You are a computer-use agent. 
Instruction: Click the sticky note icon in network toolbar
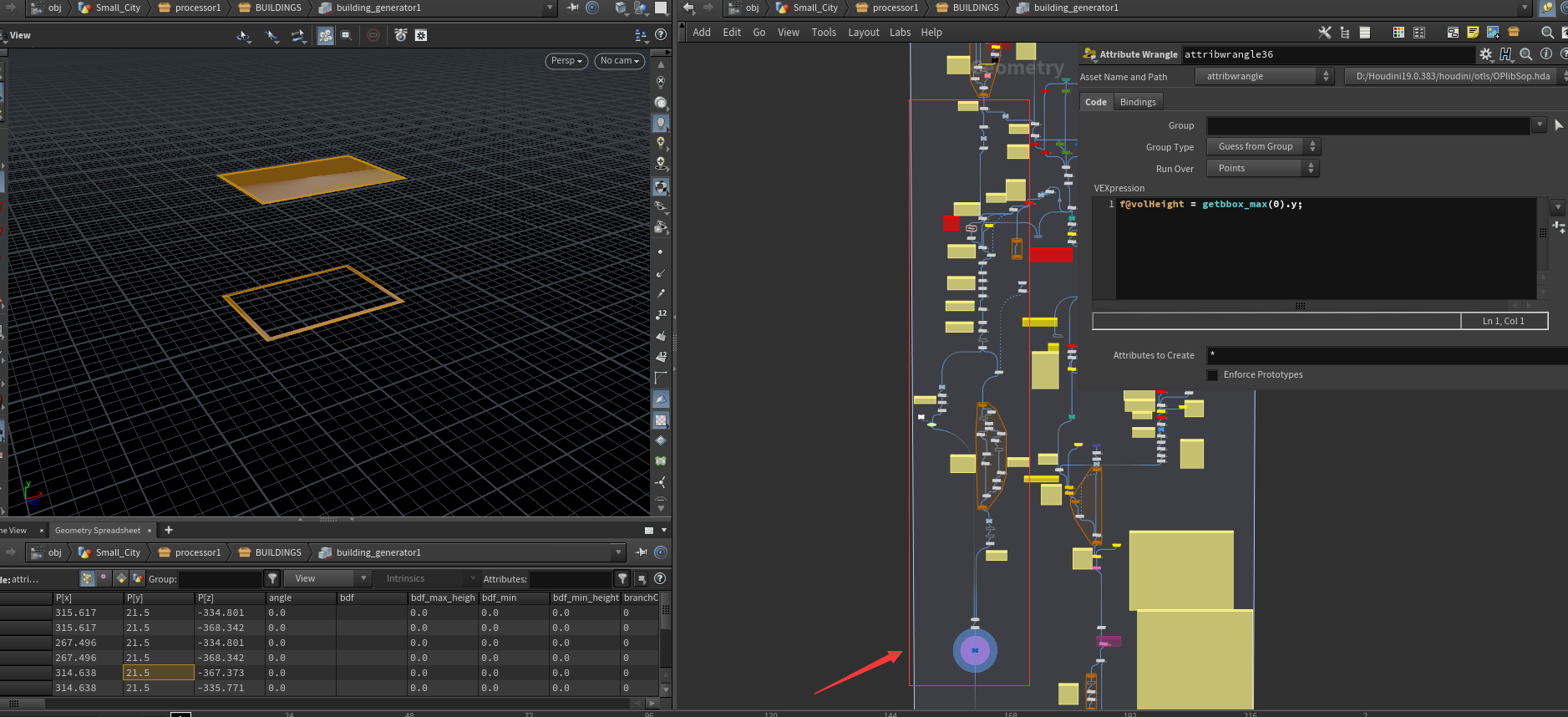(1473, 33)
